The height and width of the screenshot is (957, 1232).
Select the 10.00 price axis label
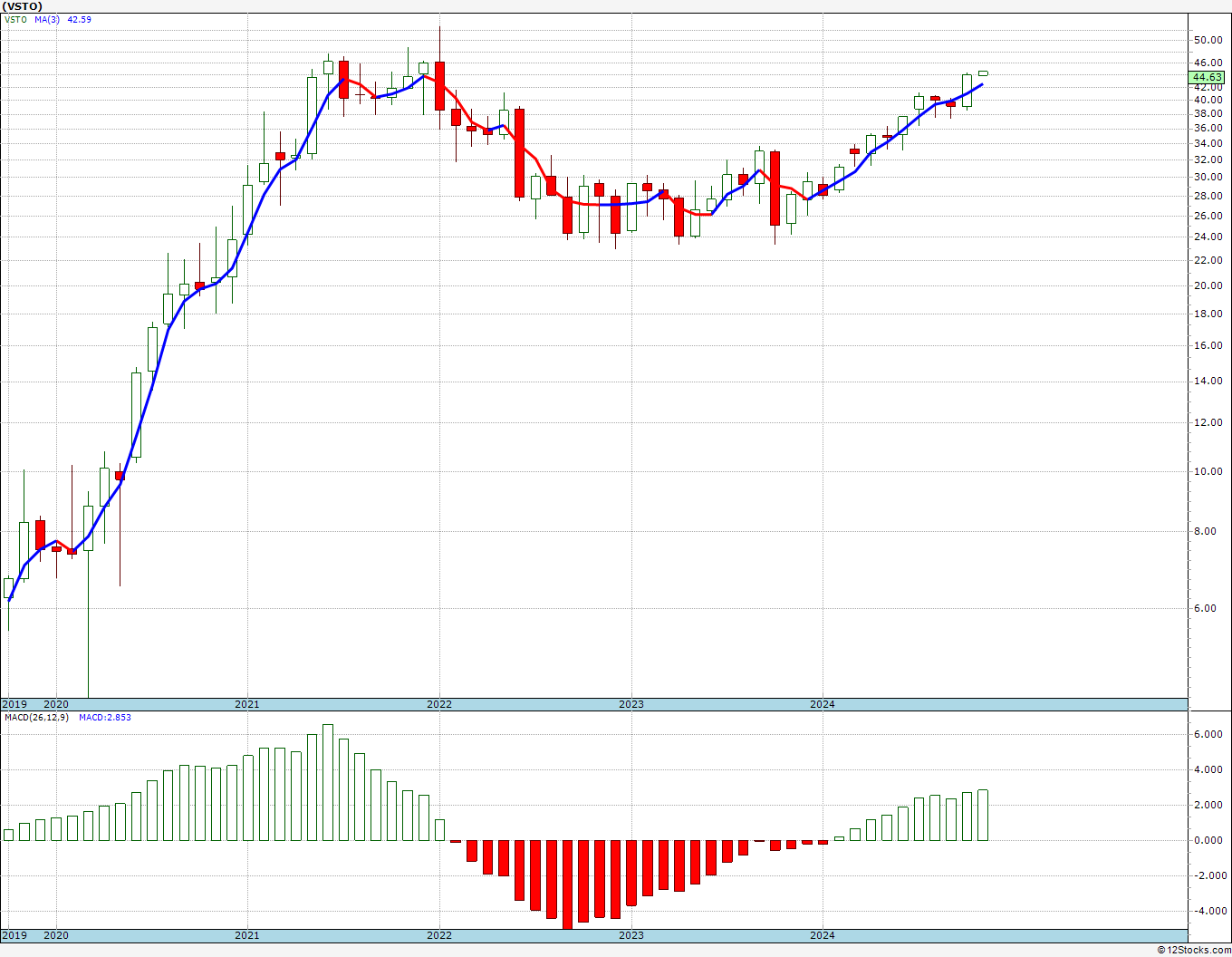(1208, 472)
